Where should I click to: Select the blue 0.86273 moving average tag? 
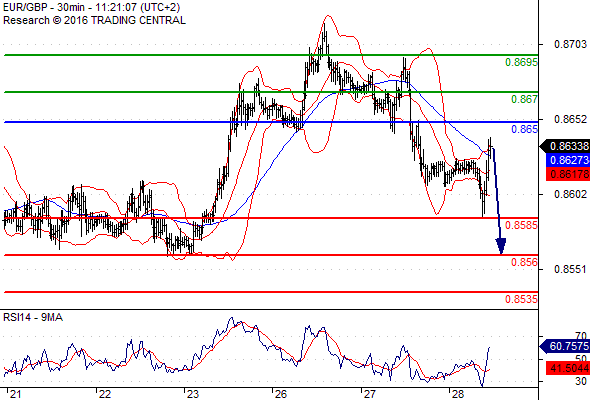pyautogui.click(x=568, y=160)
